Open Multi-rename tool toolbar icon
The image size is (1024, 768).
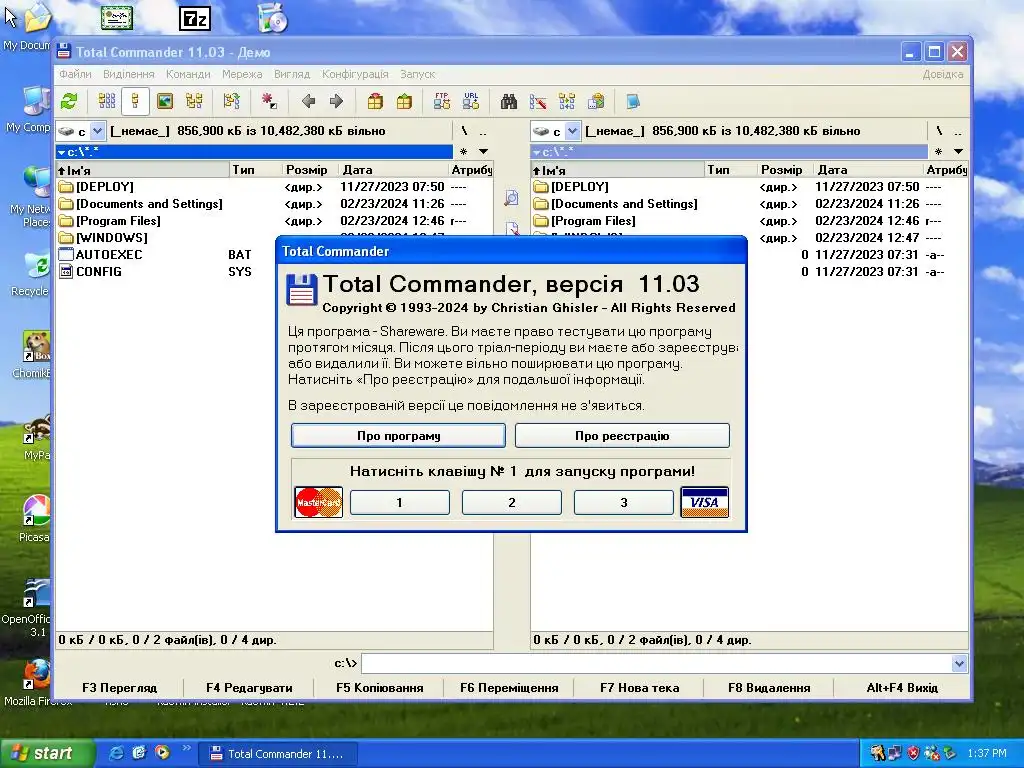click(x=538, y=101)
